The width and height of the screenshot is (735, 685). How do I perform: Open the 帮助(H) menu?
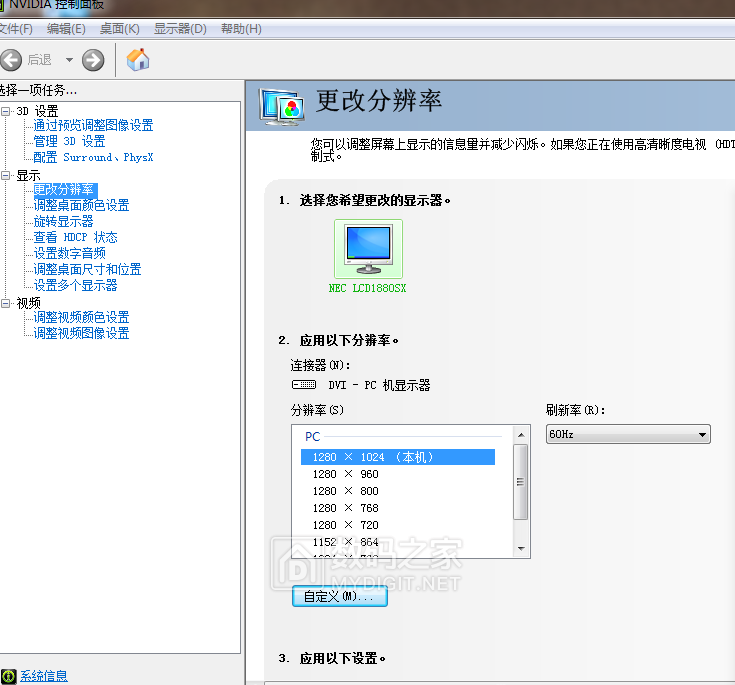tap(241, 29)
